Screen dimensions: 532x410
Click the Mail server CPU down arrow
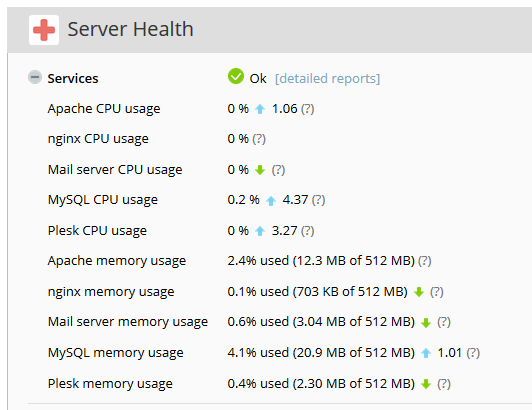click(260, 170)
